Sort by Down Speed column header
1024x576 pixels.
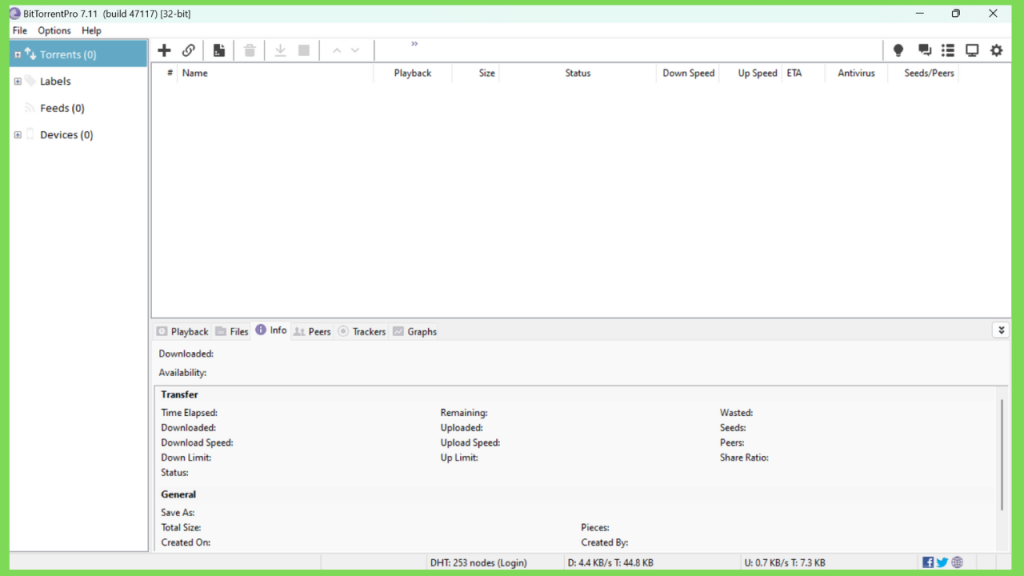[688, 73]
